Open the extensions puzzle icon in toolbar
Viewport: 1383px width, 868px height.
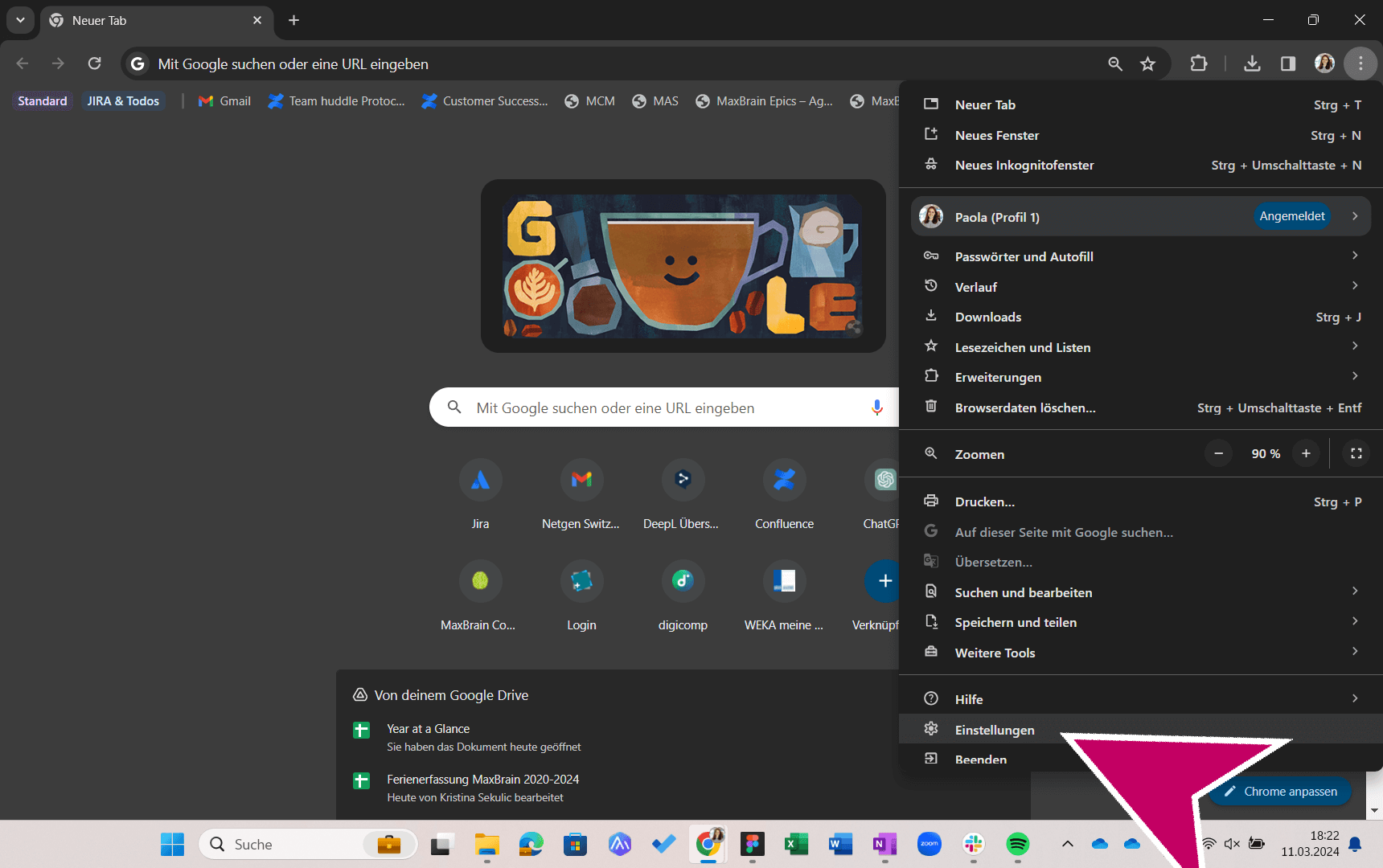point(1198,63)
